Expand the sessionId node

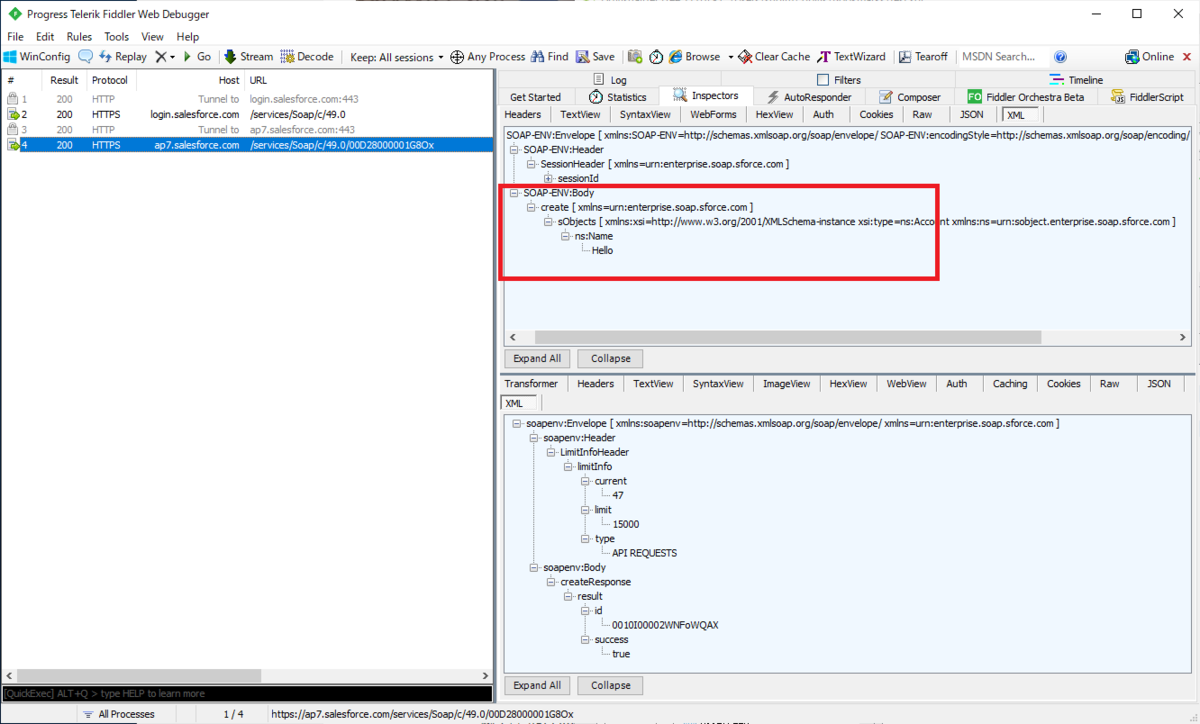548,178
